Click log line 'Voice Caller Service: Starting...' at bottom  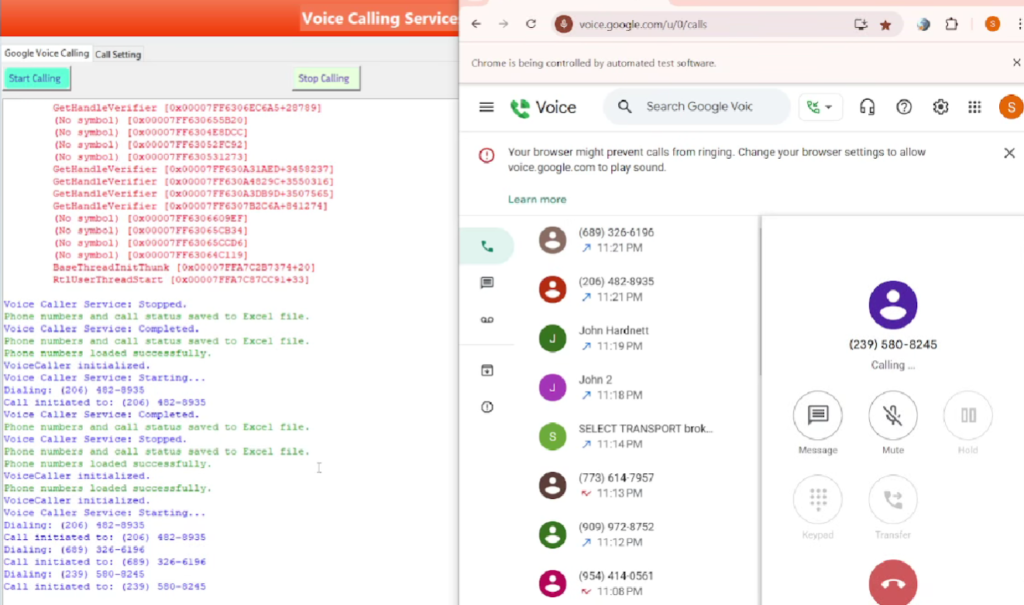[104, 513]
